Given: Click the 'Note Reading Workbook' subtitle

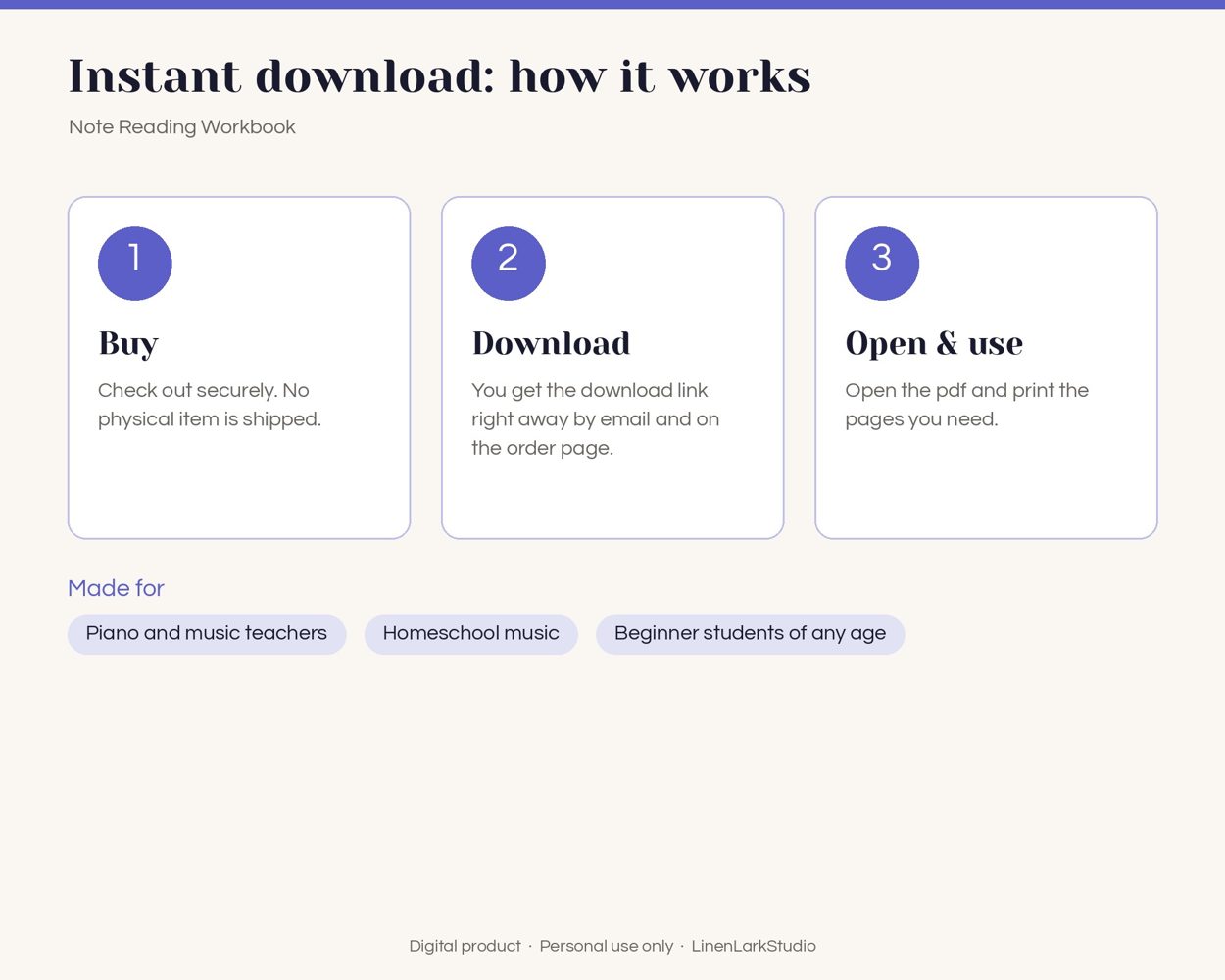Looking at the screenshot, I should tap(182, 127).
